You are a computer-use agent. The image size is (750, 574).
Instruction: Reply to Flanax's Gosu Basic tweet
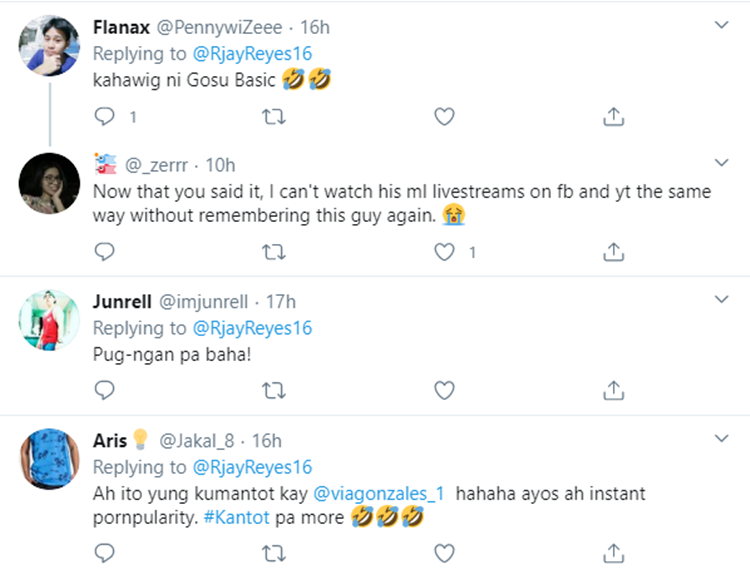pyautogui.click(x=106, y=117)
